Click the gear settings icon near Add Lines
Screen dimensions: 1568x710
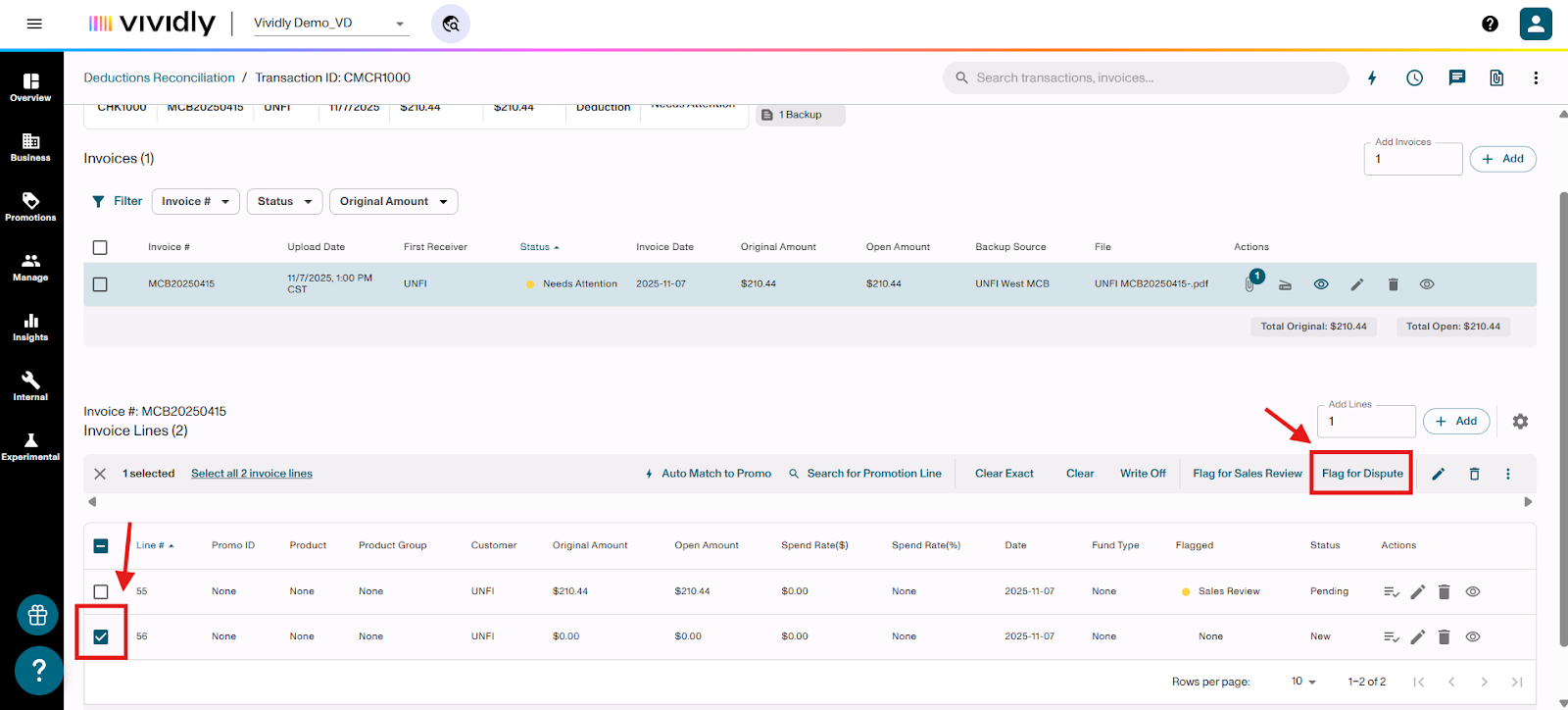tap(1520, 422)
